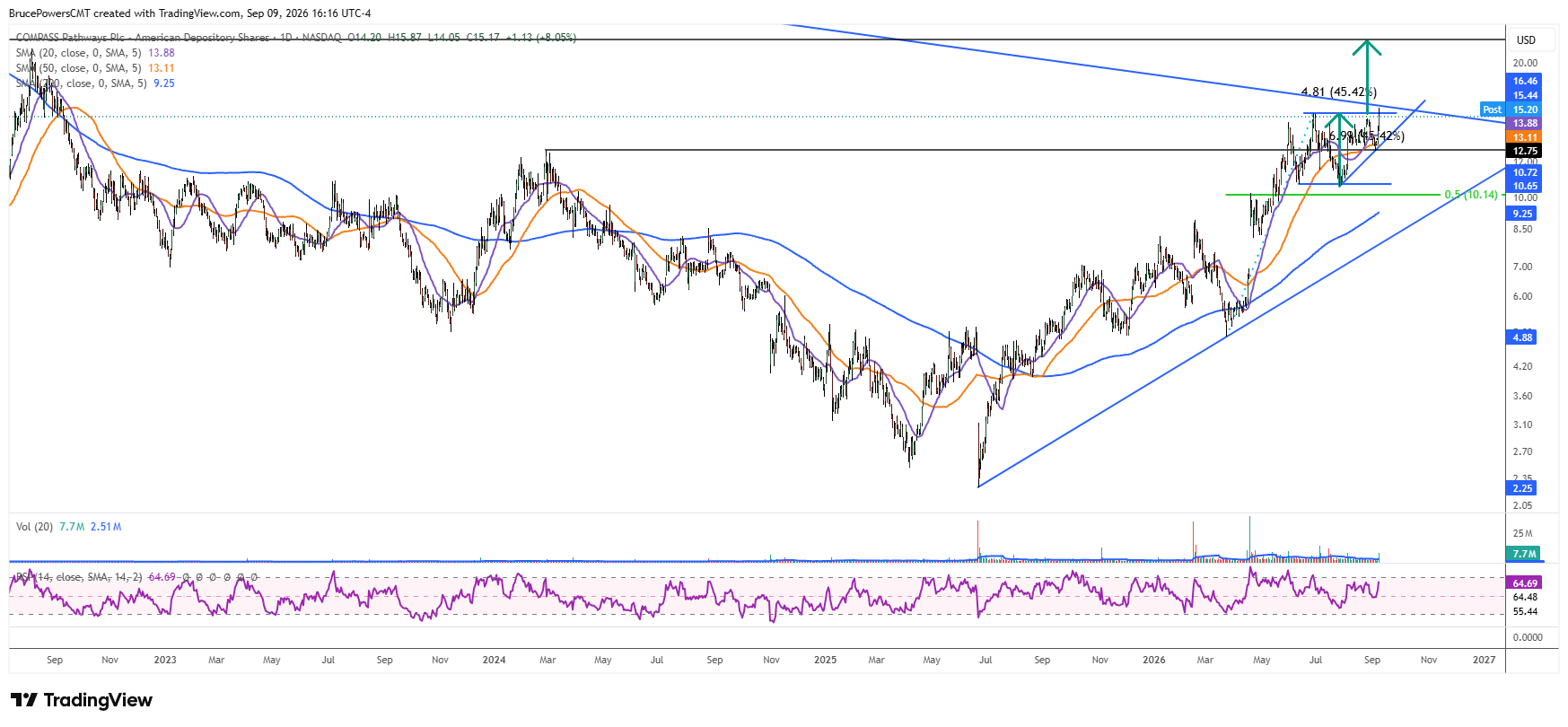Click the purple 64.69 RSI value label
This screenshot has width=1568, height=727.
click(1525, 583)
